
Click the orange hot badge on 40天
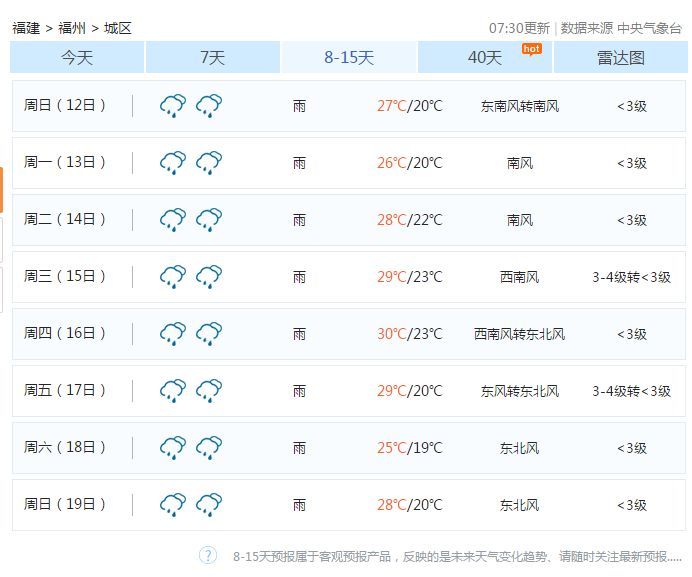532,49
